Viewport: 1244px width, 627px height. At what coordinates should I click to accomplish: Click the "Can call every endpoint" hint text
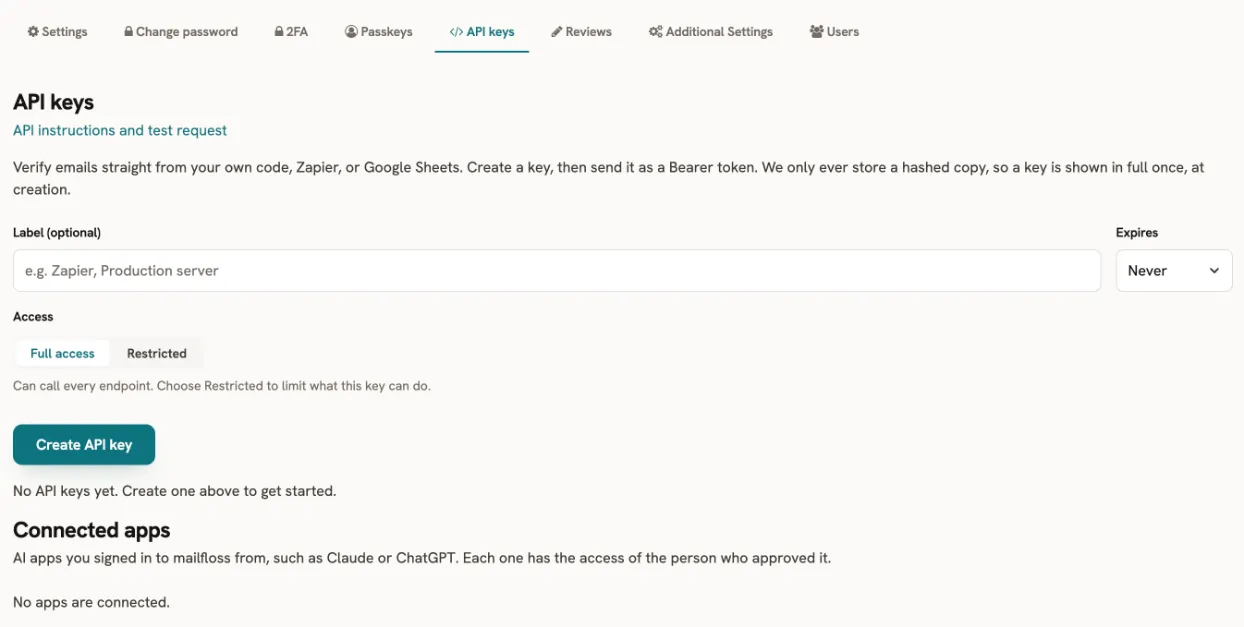222,386
